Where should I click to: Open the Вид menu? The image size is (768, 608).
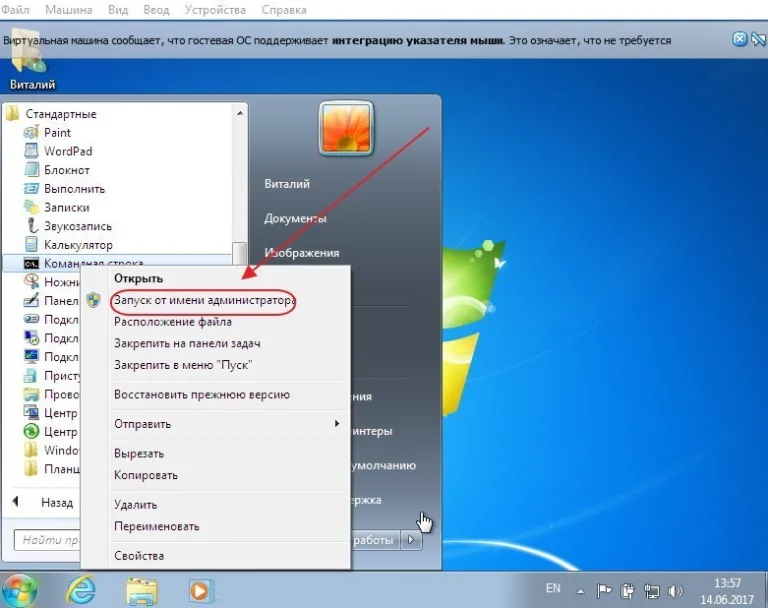[118, 10]
